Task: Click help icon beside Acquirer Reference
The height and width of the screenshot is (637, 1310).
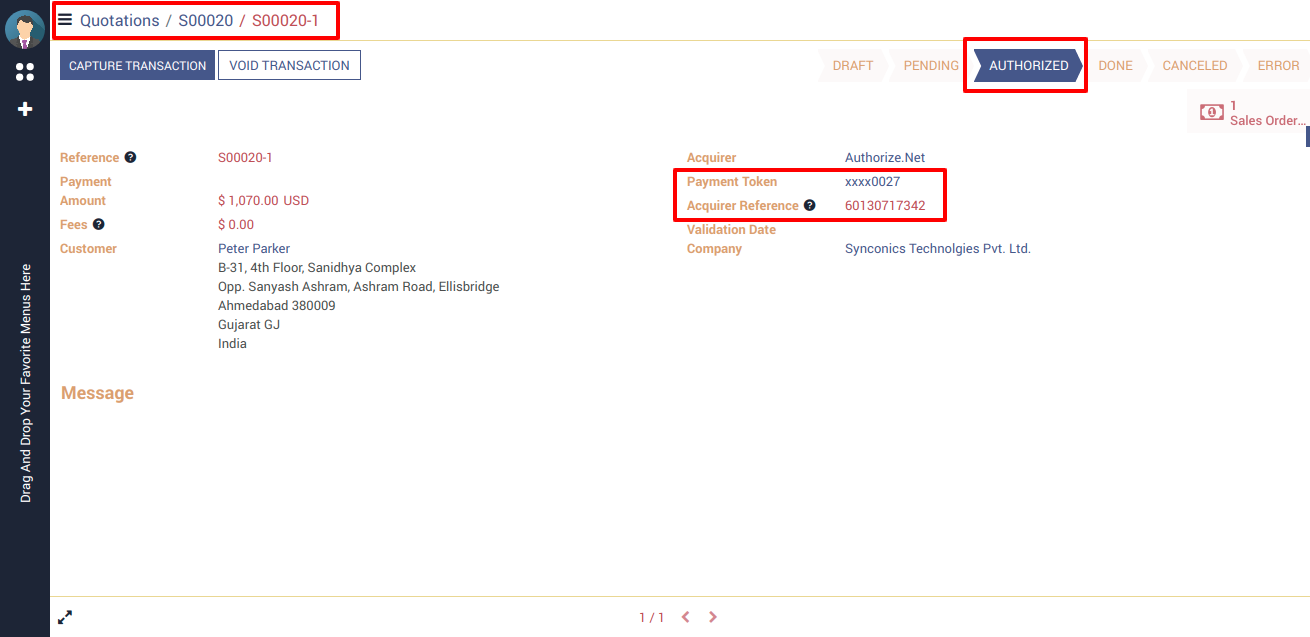Action: [x=810, y=206]
